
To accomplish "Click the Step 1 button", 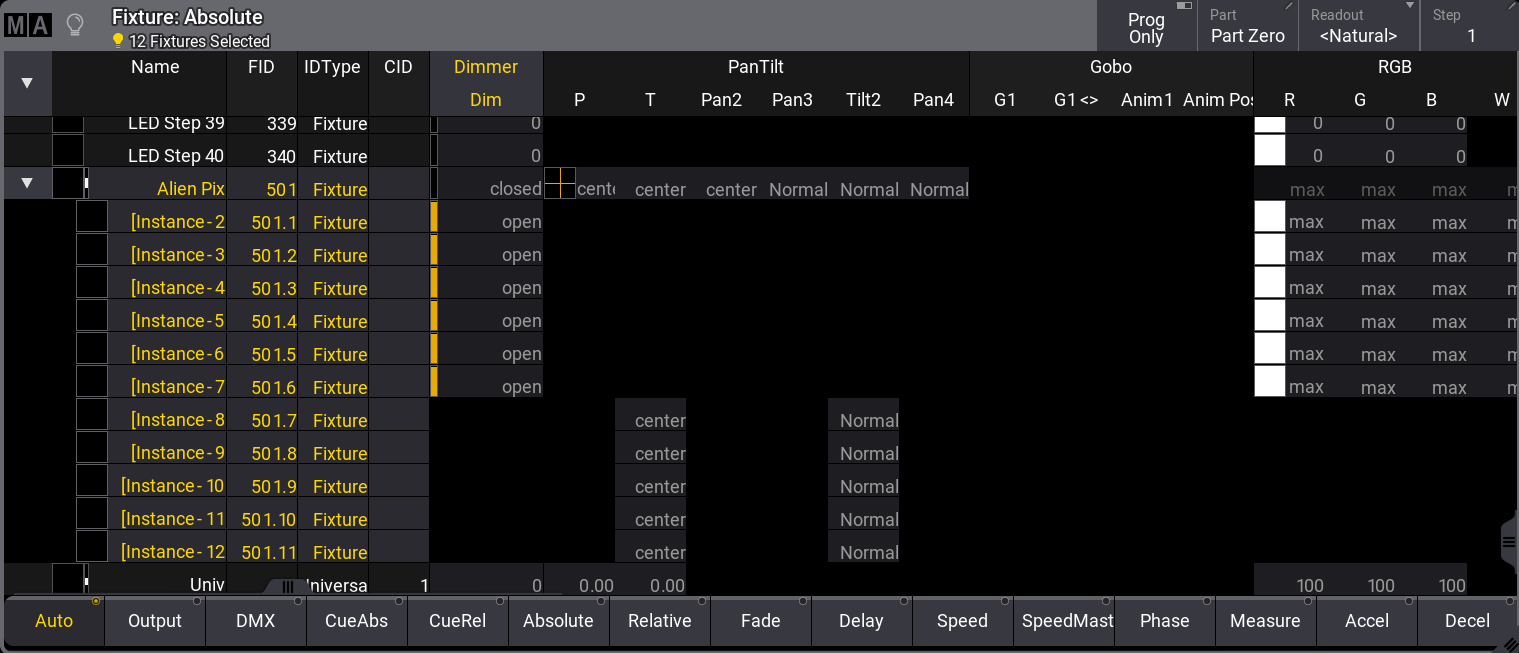I will pyautogui.click(x=1469, y=27).
